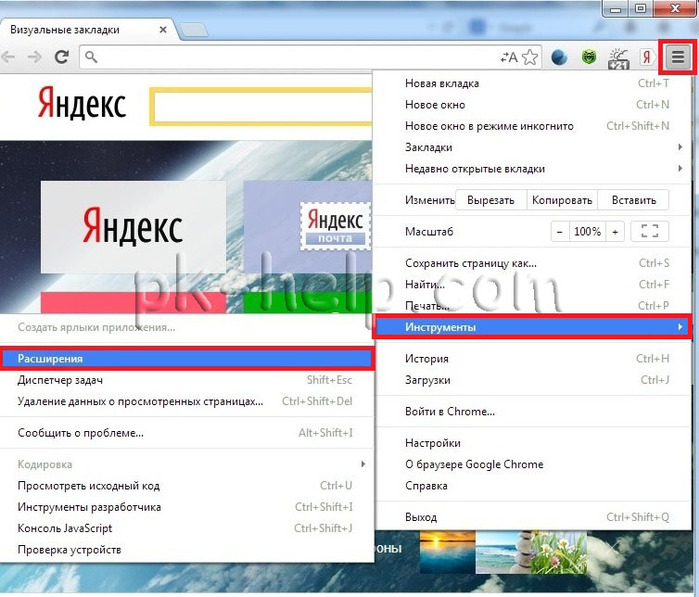Open Диспетчер задач from submenu
This screenshot has height=597, width=699.
click(x=186, y=380)
